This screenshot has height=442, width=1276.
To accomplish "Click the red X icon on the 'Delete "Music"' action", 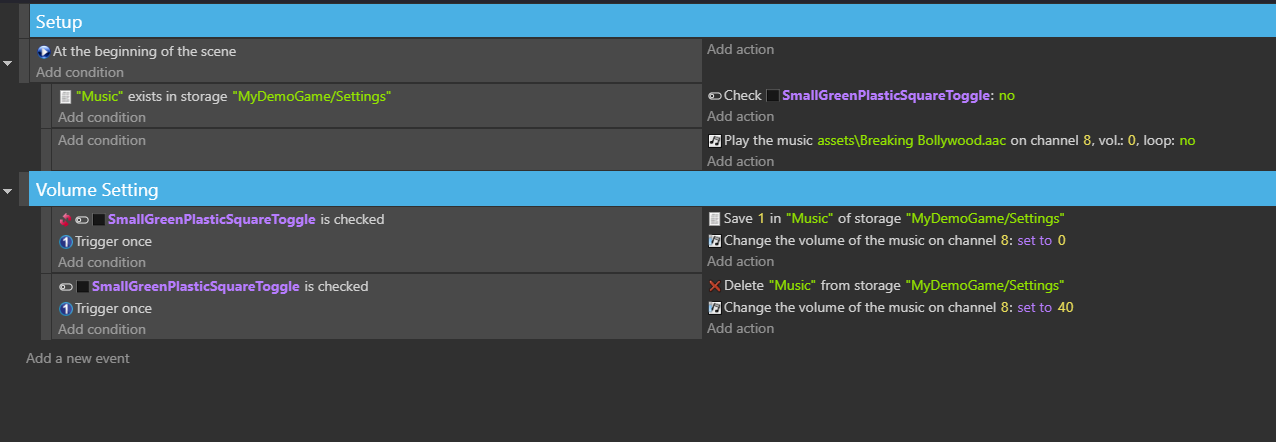I will point(714,285).
